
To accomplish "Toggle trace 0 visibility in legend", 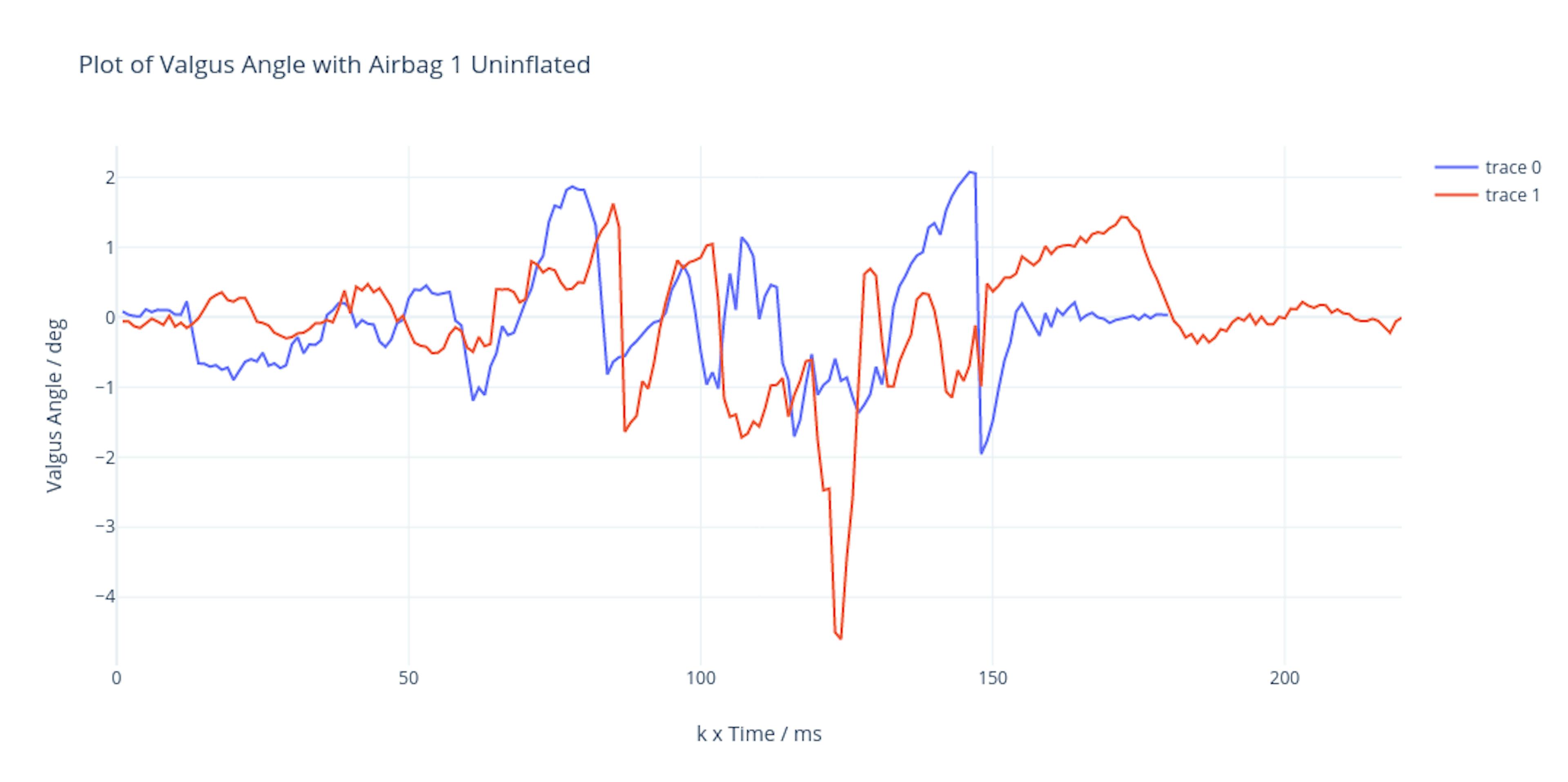I will point(1512,167).
